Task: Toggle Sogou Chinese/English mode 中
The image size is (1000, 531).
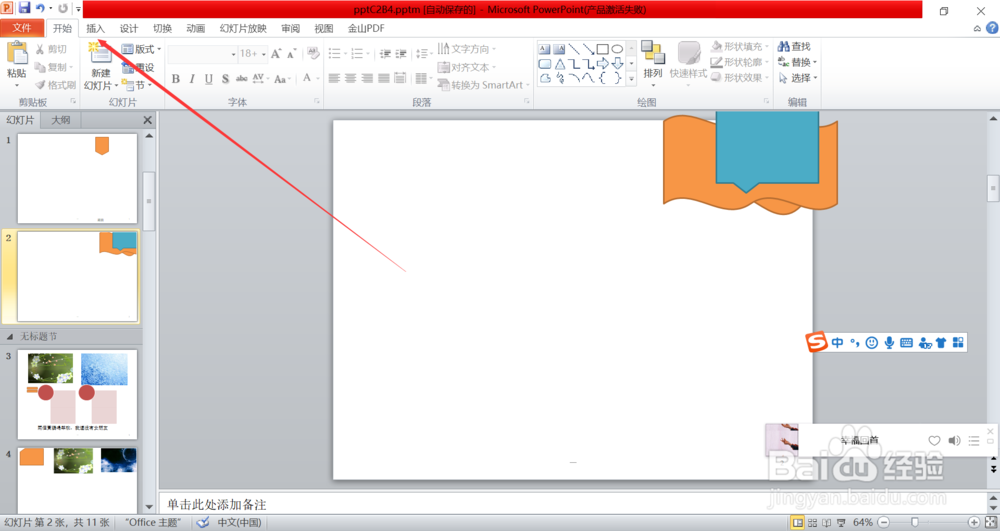Action: point(837,343)
